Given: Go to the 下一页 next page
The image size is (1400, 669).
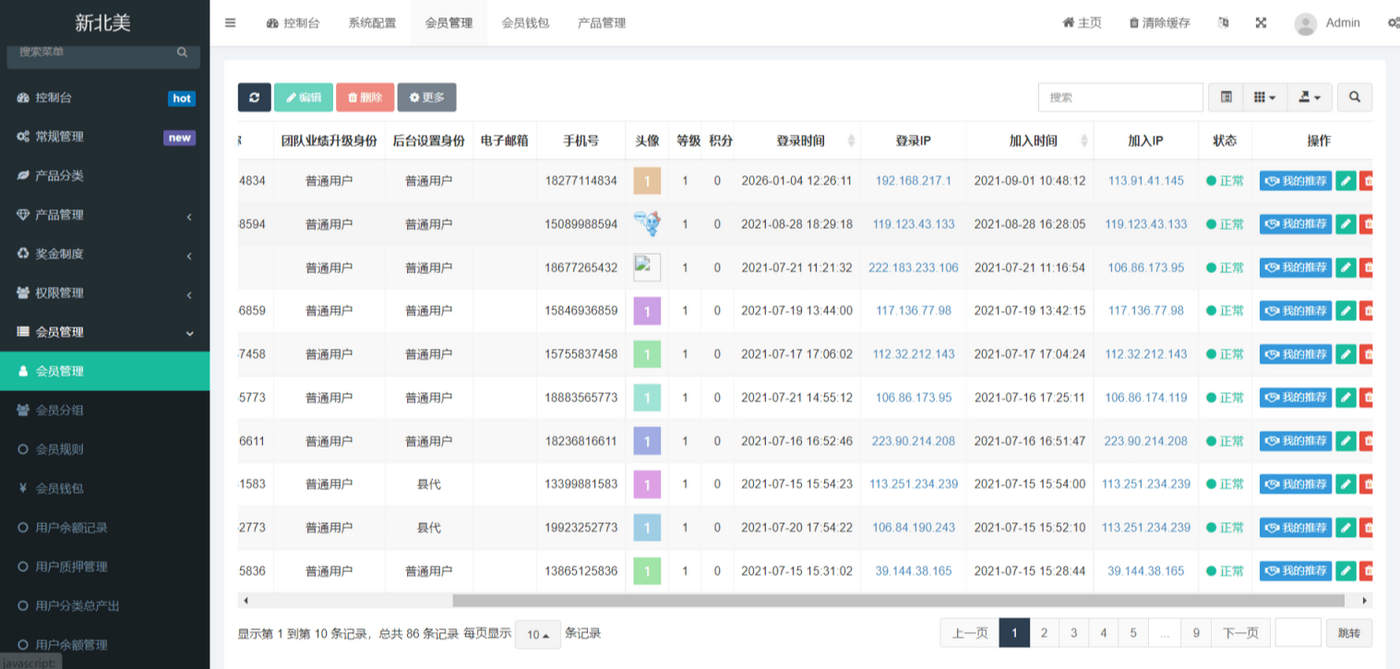Looking at the screenshot, I should coord(1241,633).
